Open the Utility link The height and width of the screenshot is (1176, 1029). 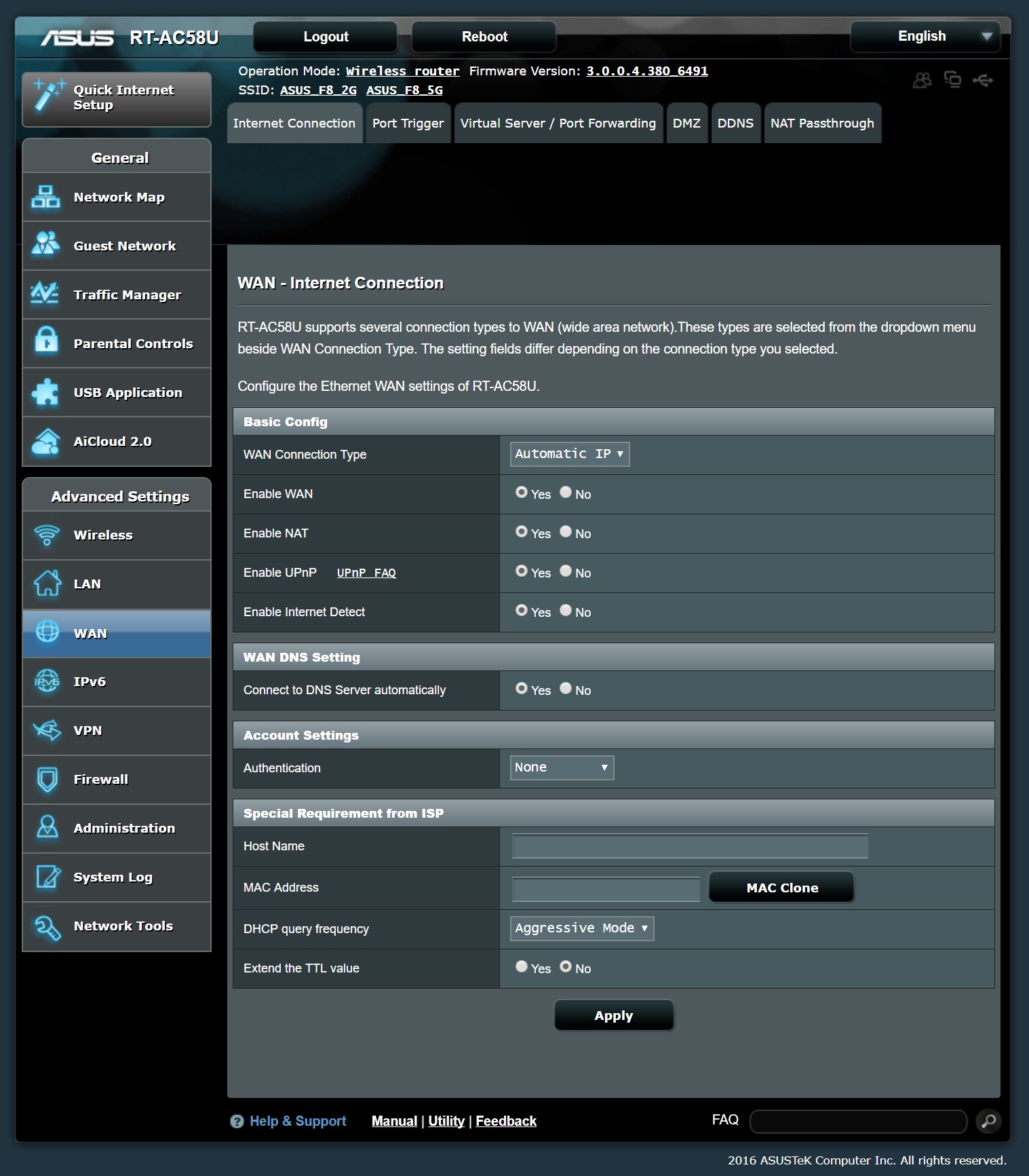click(x=446, y=1121)
